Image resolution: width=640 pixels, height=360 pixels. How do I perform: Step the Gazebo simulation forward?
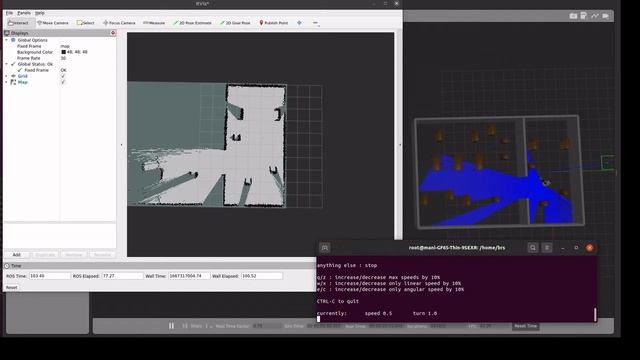[x=185, y=326]
